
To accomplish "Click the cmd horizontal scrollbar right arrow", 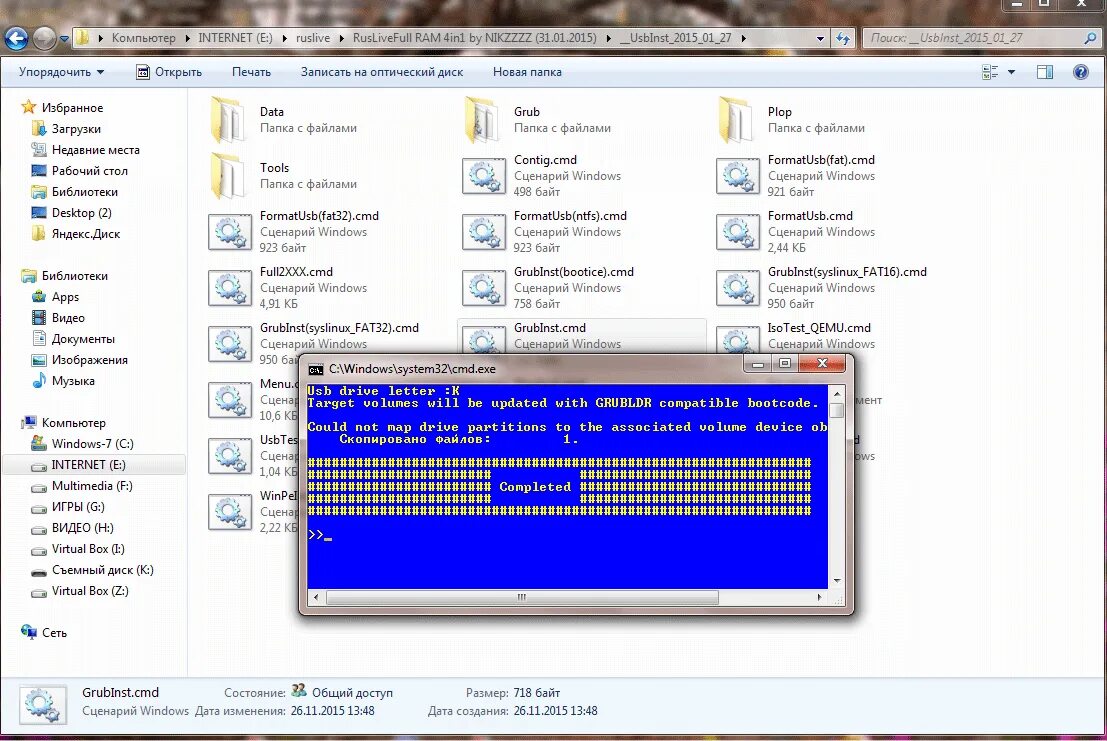I will point(820,598).
